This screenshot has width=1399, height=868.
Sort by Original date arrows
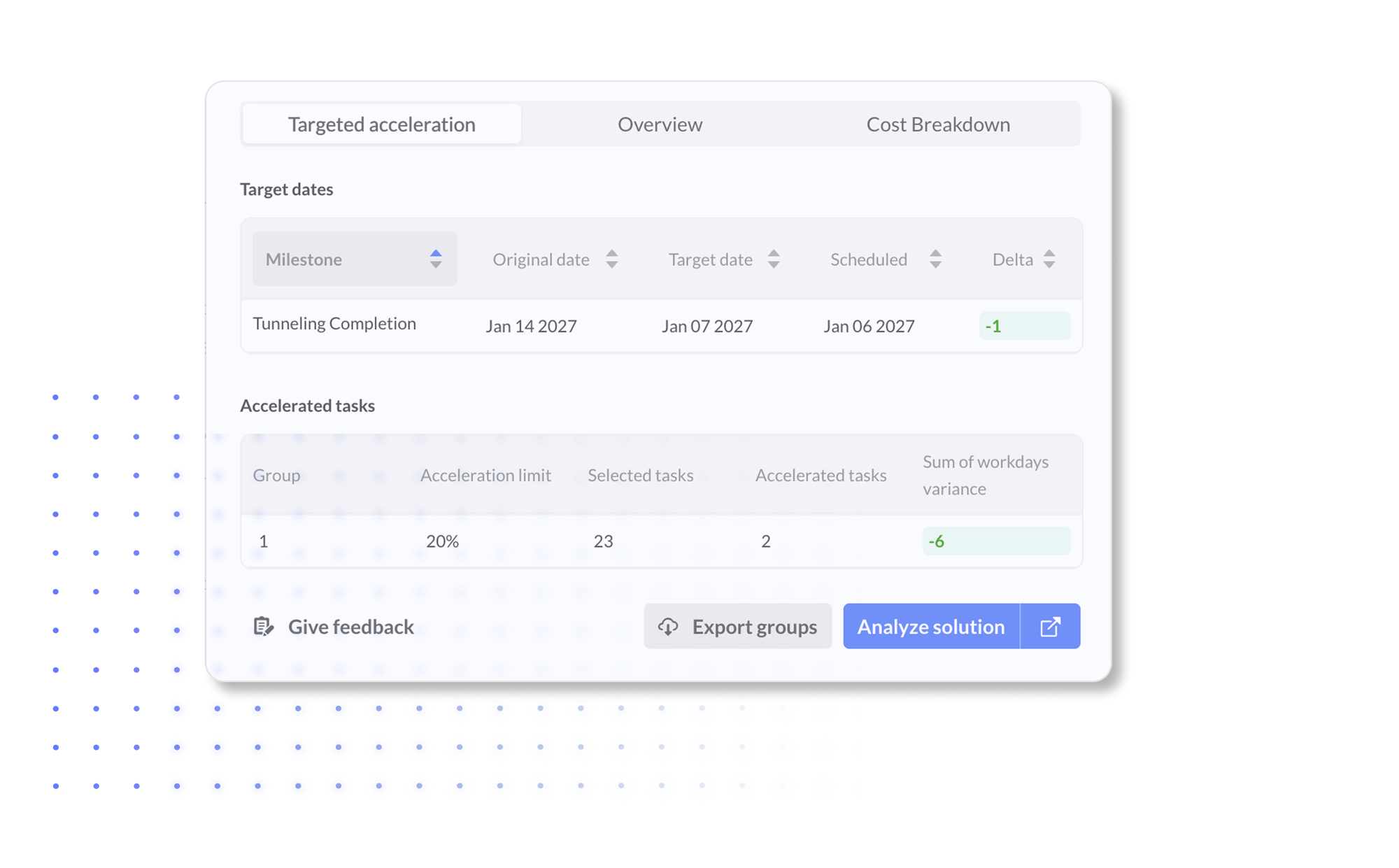click(x=612, y=259)
